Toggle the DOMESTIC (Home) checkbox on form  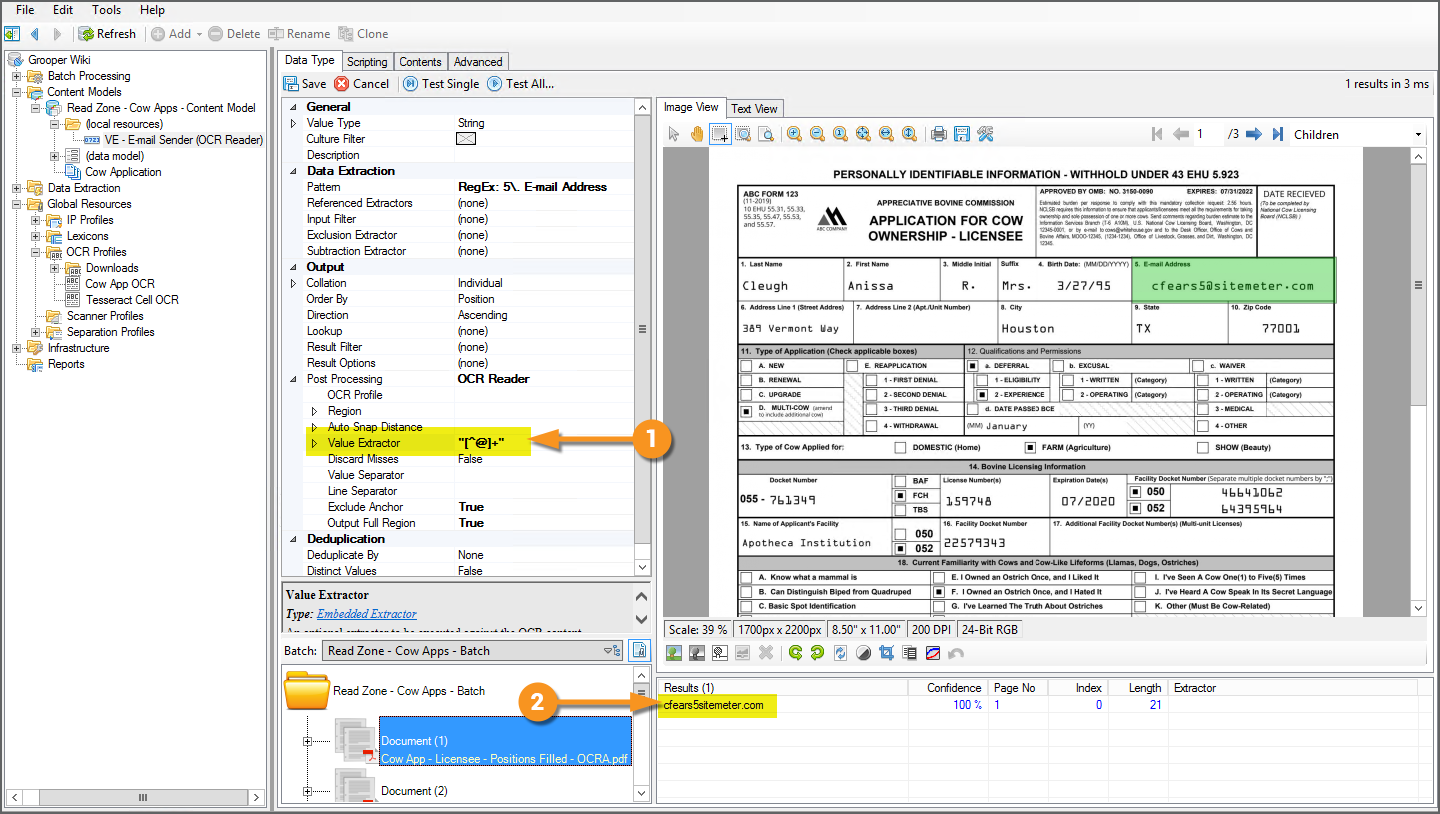click(x=901, y=447)
